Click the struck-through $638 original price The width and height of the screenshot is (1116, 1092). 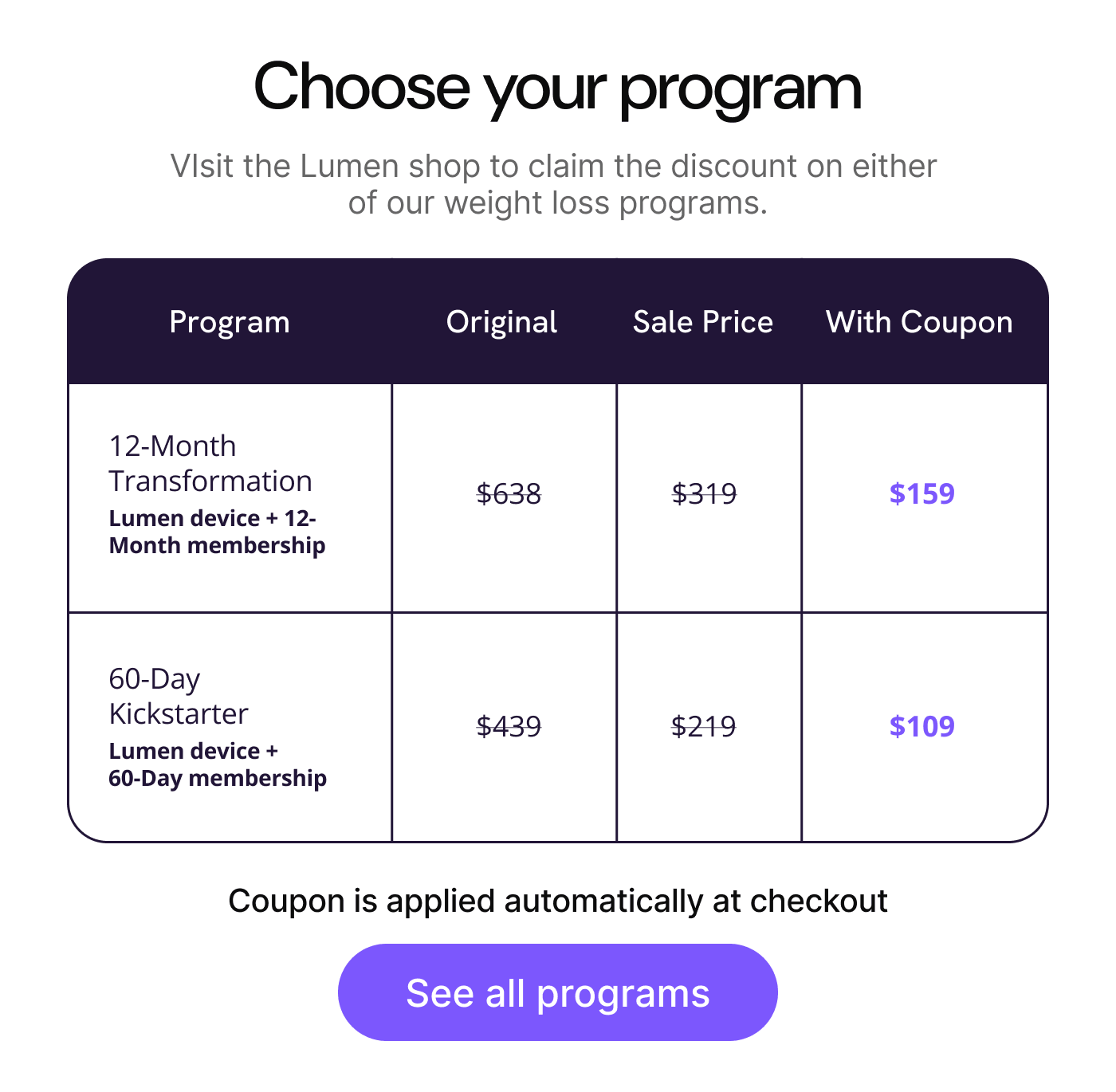(509, 493)
